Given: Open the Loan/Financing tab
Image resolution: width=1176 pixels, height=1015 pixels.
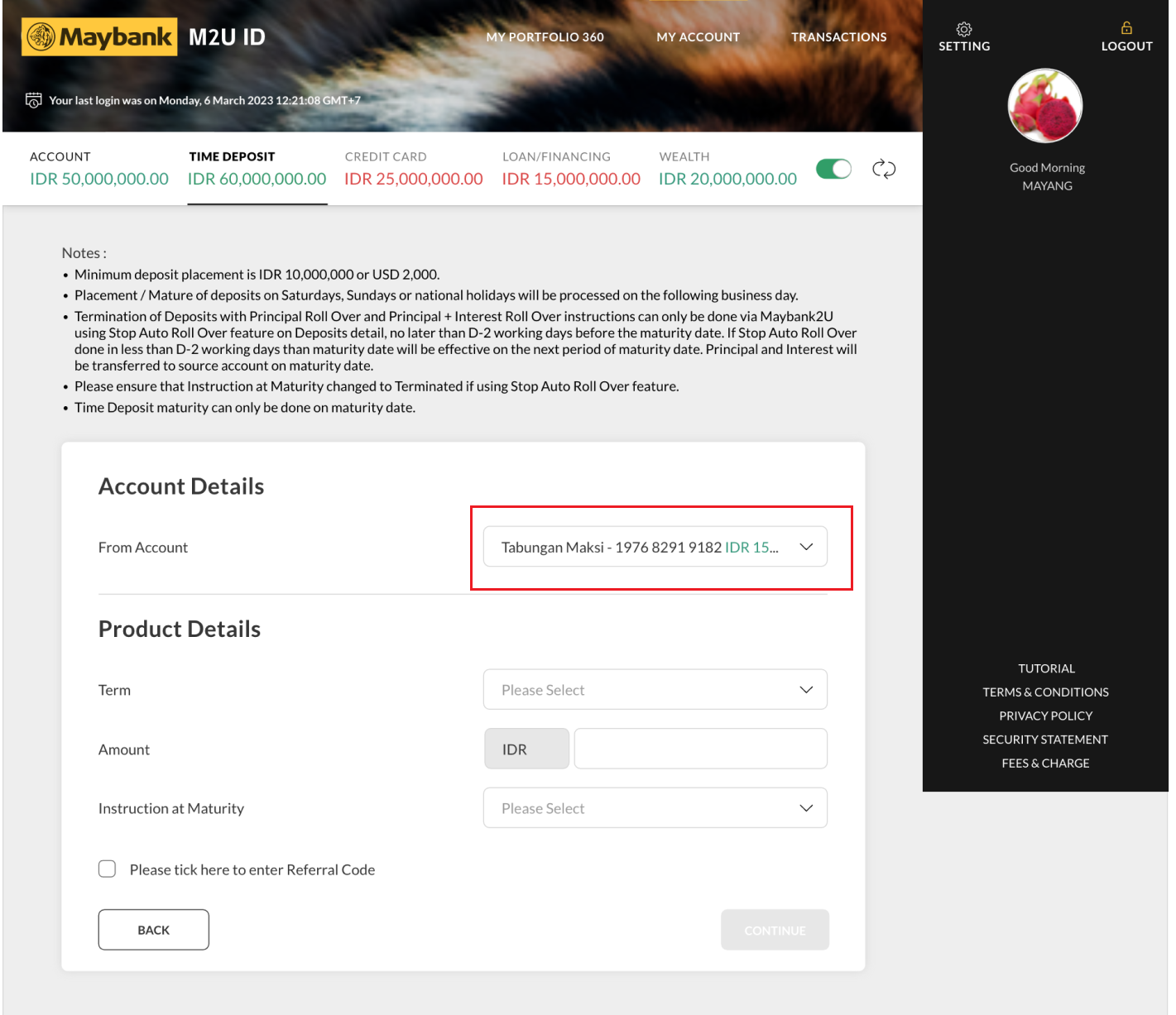Looking at the screenshot, I should 571,169.
